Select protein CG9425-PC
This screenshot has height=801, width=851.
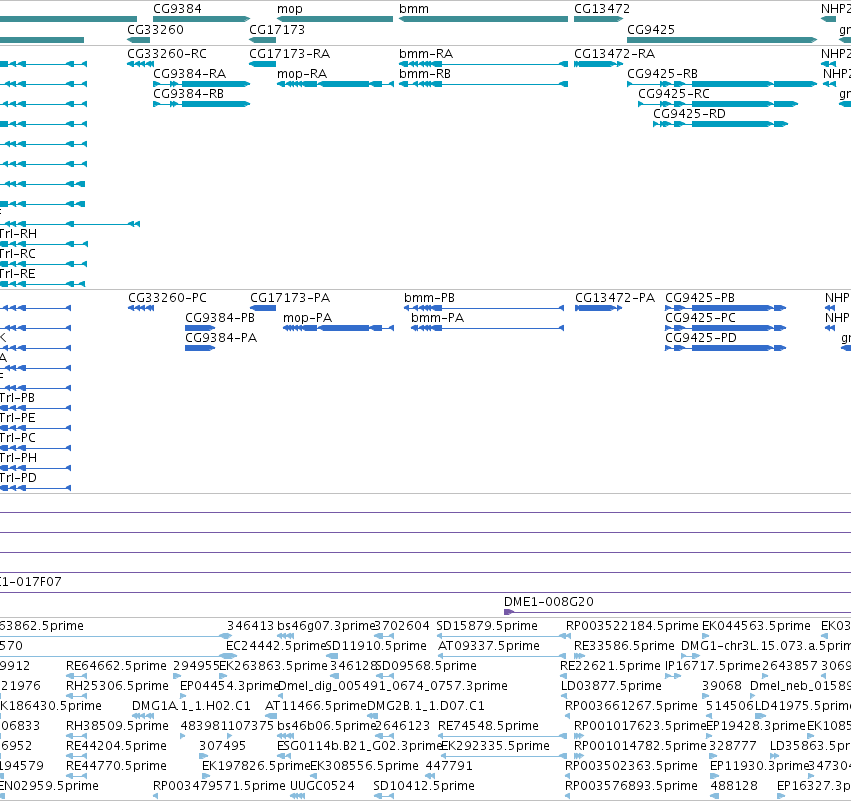tap(726, 328)
